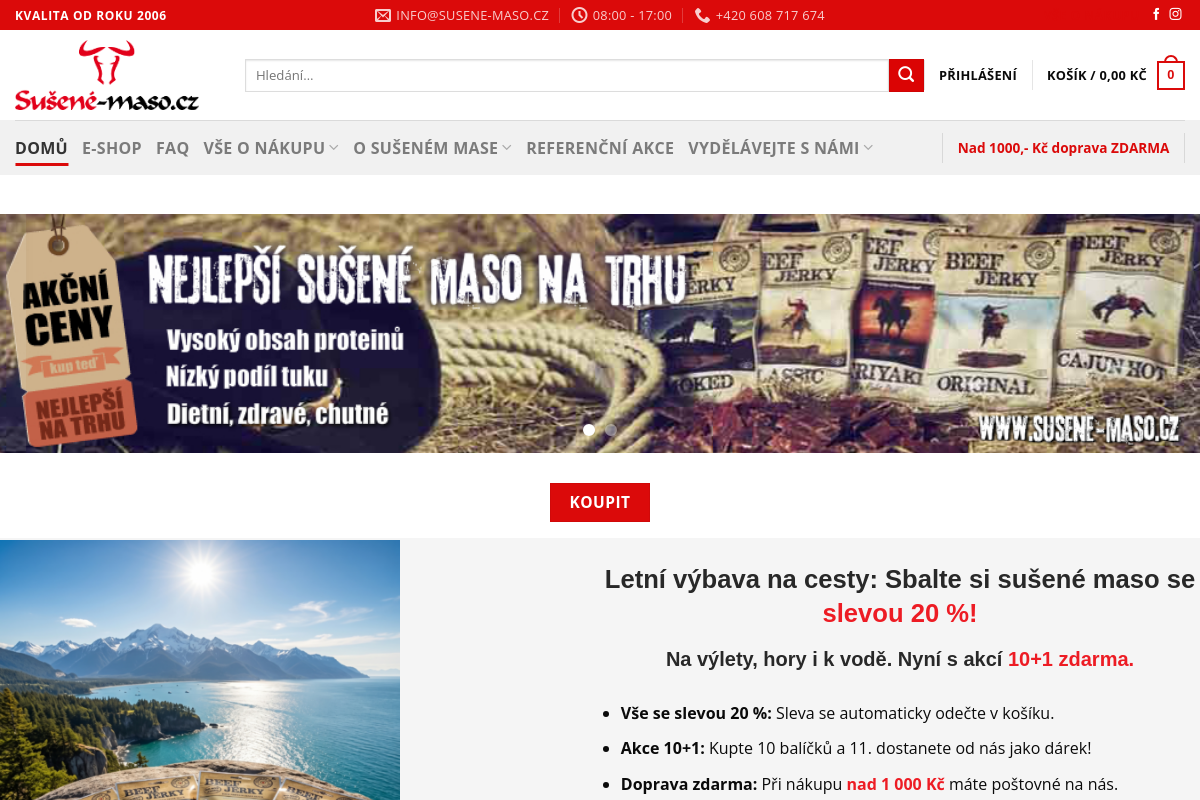Open the cart icon showing 0
The height and width of the screenshot is (800, 1200).
pyautogui.click(x=1171, y=75)
